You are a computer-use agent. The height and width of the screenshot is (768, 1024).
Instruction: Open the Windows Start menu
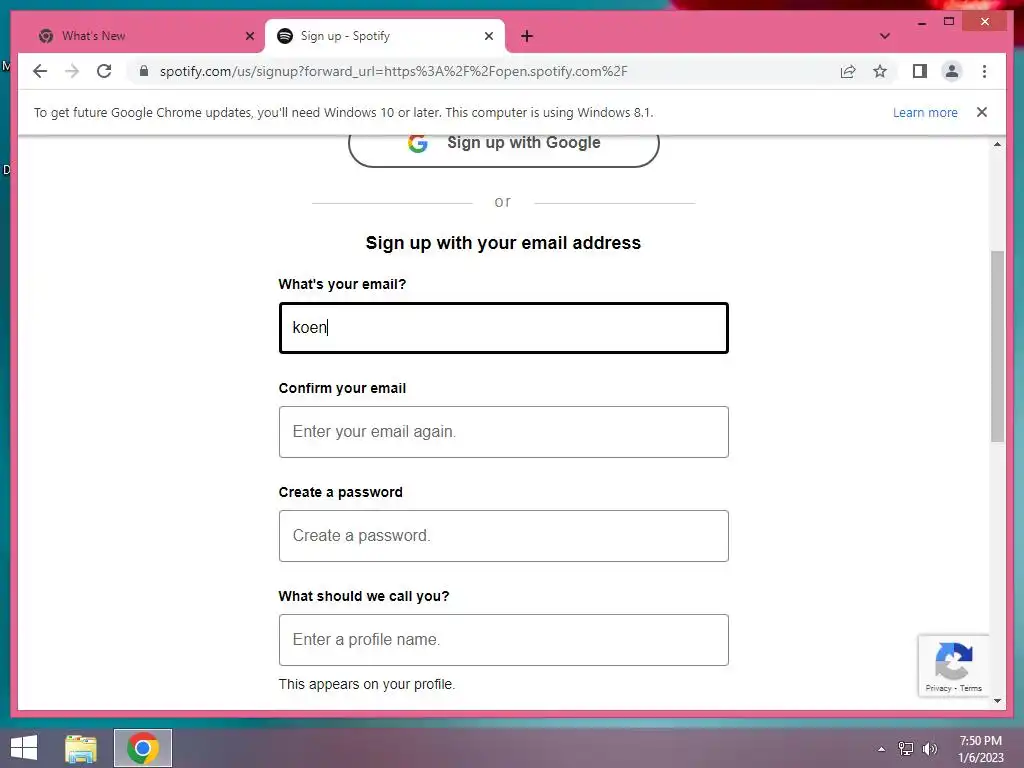click(24, 748)
